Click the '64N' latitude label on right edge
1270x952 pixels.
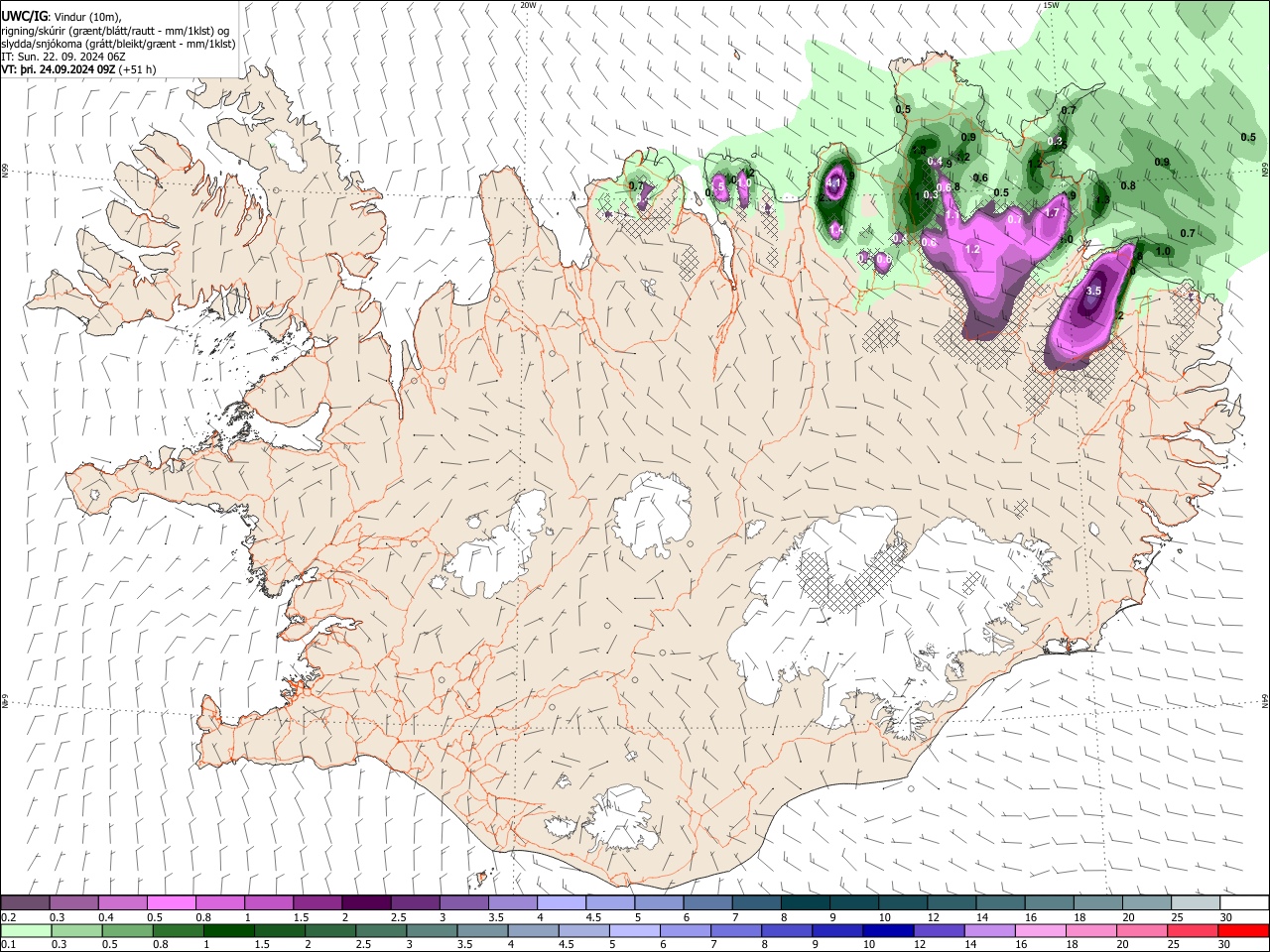pyautogui.click(x=1265, y=700)
